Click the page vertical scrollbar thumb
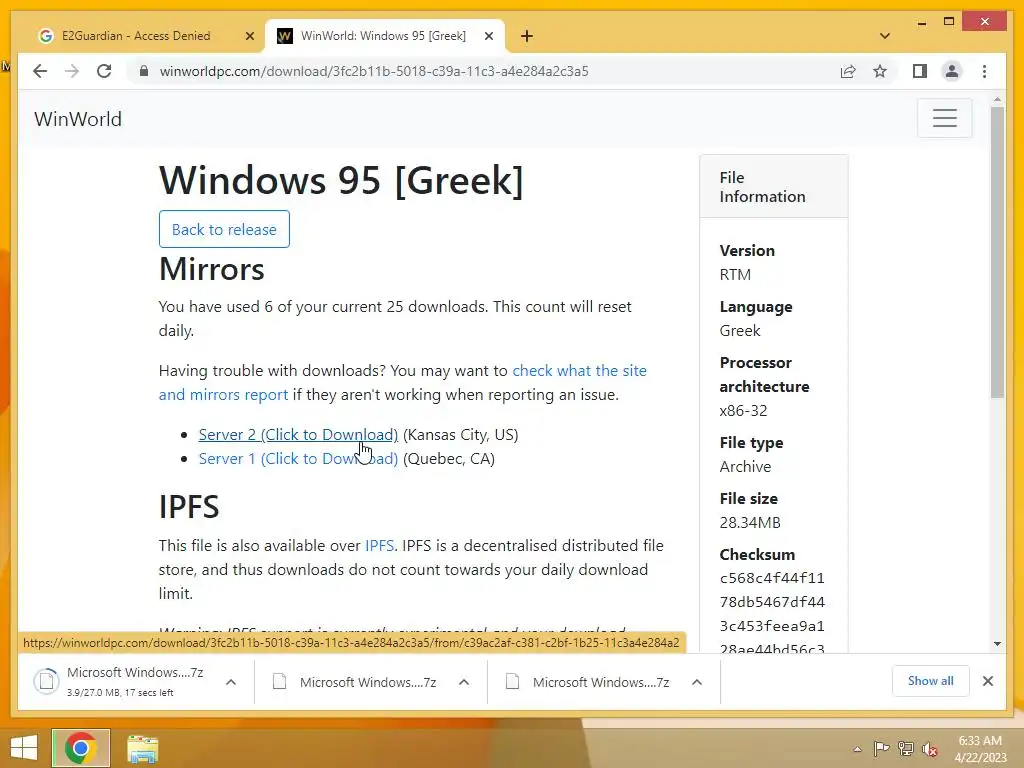The image size is (1024, 768). click(x=997, y=251)
